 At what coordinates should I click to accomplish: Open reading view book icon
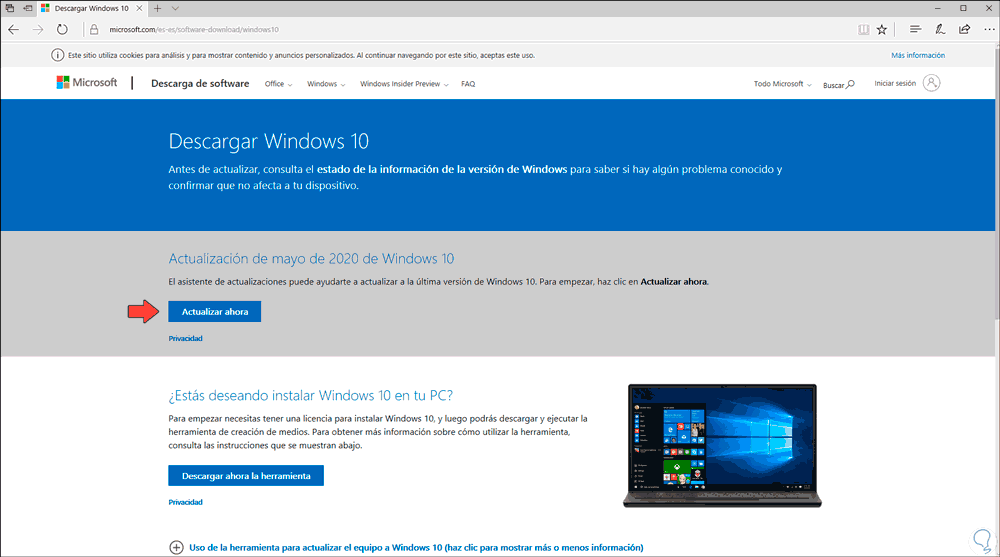[x=863, y=29]
